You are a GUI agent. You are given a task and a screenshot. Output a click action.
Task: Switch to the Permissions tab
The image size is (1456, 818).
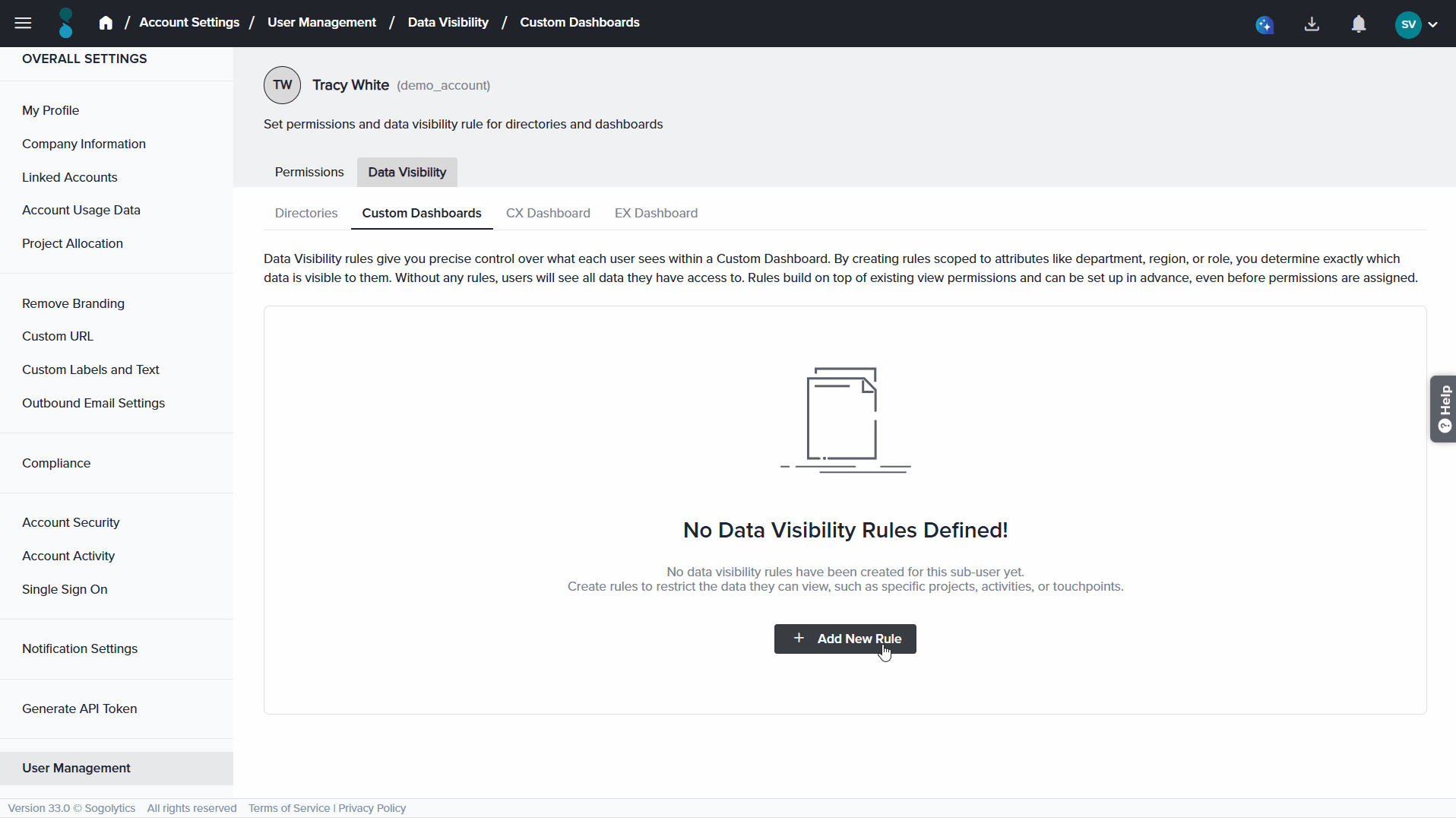pyautogui.click(x=309, y=173)
